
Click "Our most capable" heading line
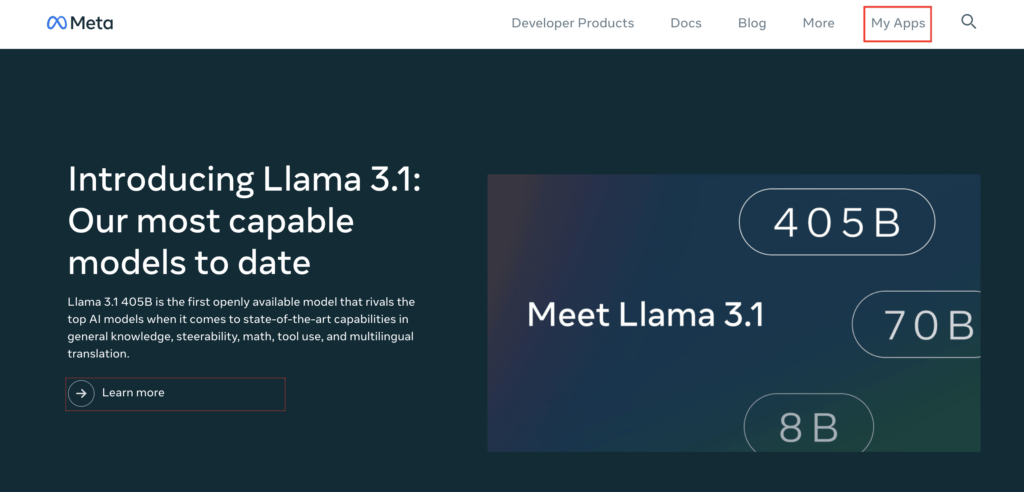pyautogui.click(x=211, y=221)
